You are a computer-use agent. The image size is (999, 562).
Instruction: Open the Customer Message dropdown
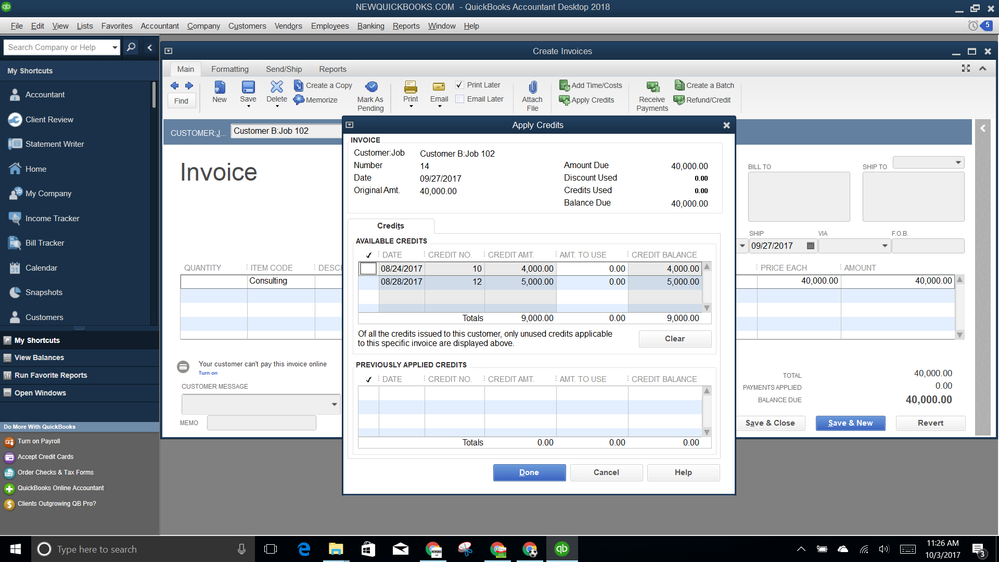pyautogui.click(x=334, y=404)
